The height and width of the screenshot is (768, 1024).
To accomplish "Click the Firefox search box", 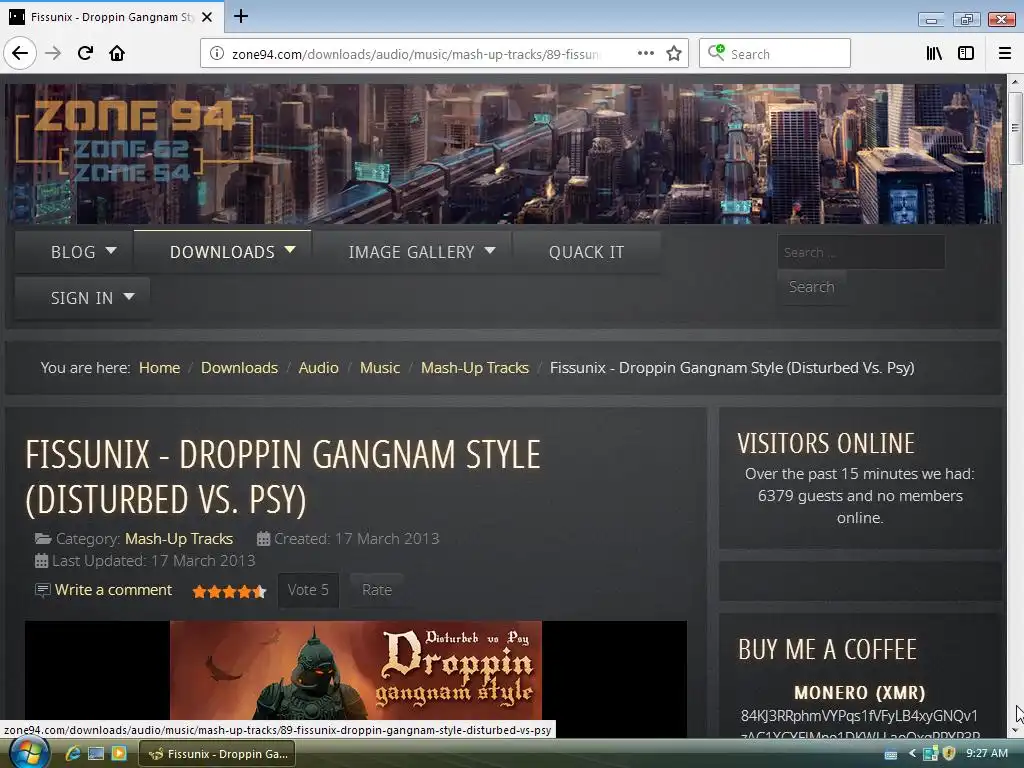I will (x=775, y=54).
